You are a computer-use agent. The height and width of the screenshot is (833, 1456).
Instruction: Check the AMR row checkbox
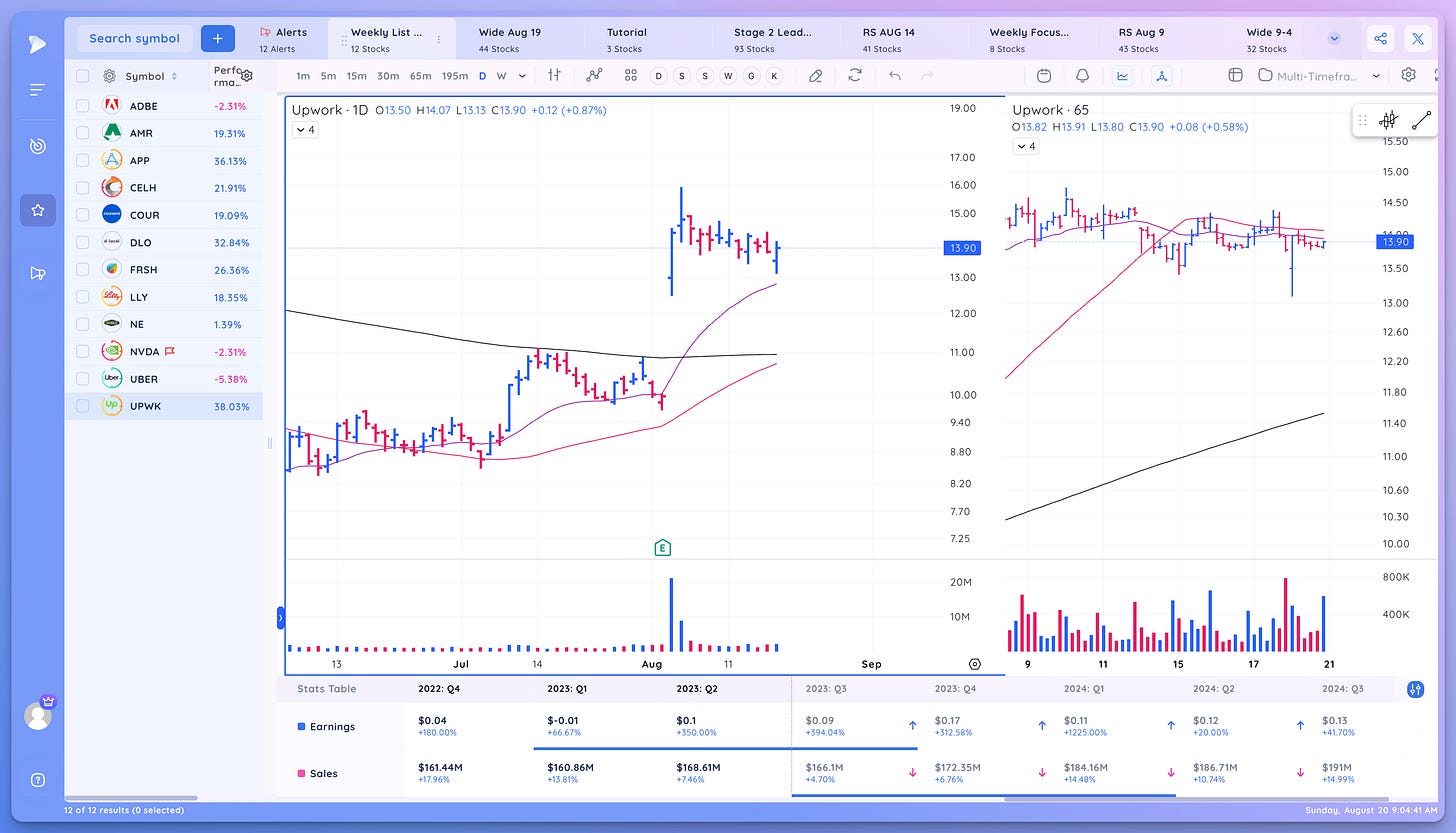tap(82, 133)
